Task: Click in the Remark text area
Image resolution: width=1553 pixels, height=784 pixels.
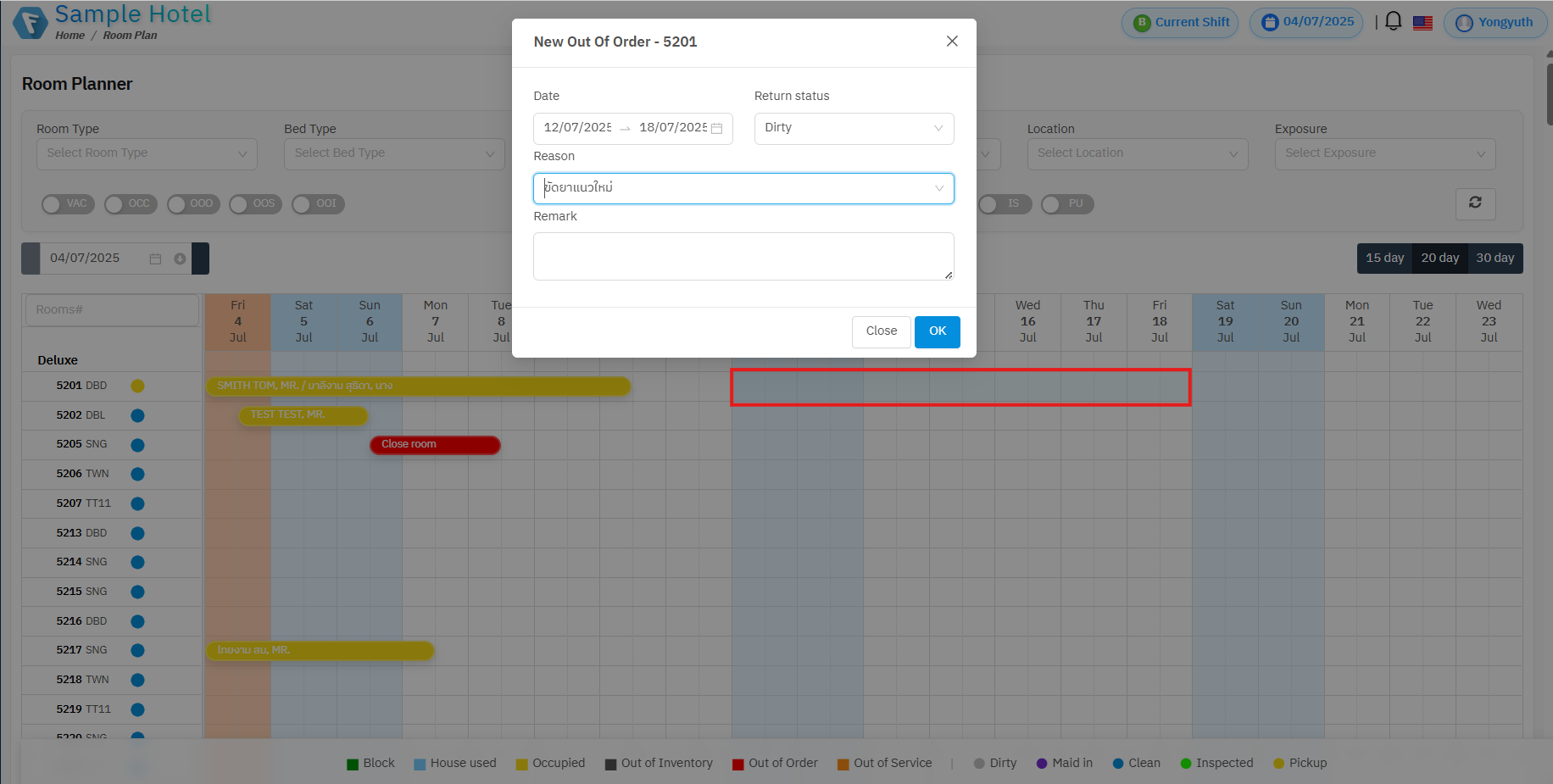Action: (743, 256)
